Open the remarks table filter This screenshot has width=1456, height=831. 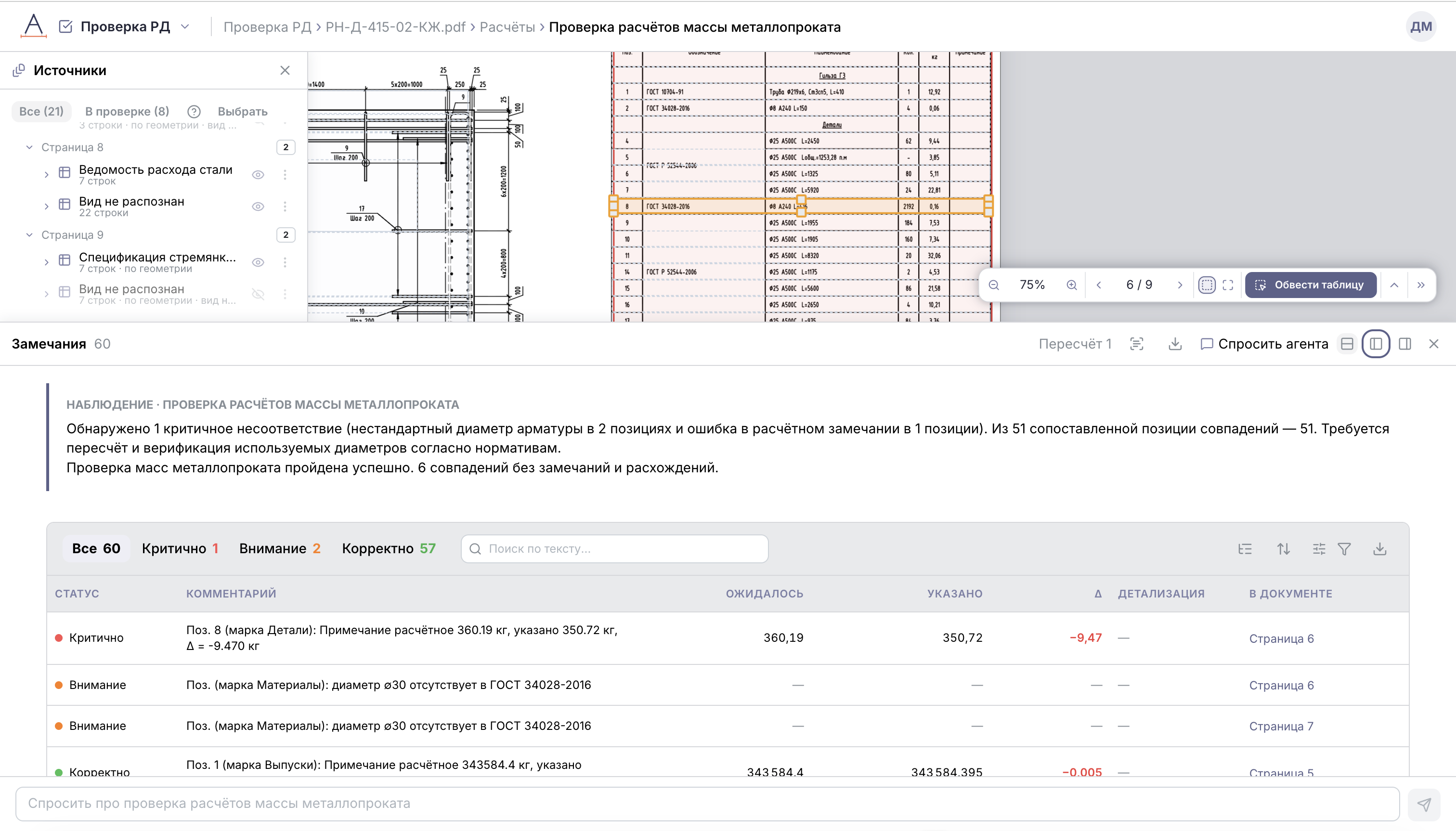[x=1344, y=548]
